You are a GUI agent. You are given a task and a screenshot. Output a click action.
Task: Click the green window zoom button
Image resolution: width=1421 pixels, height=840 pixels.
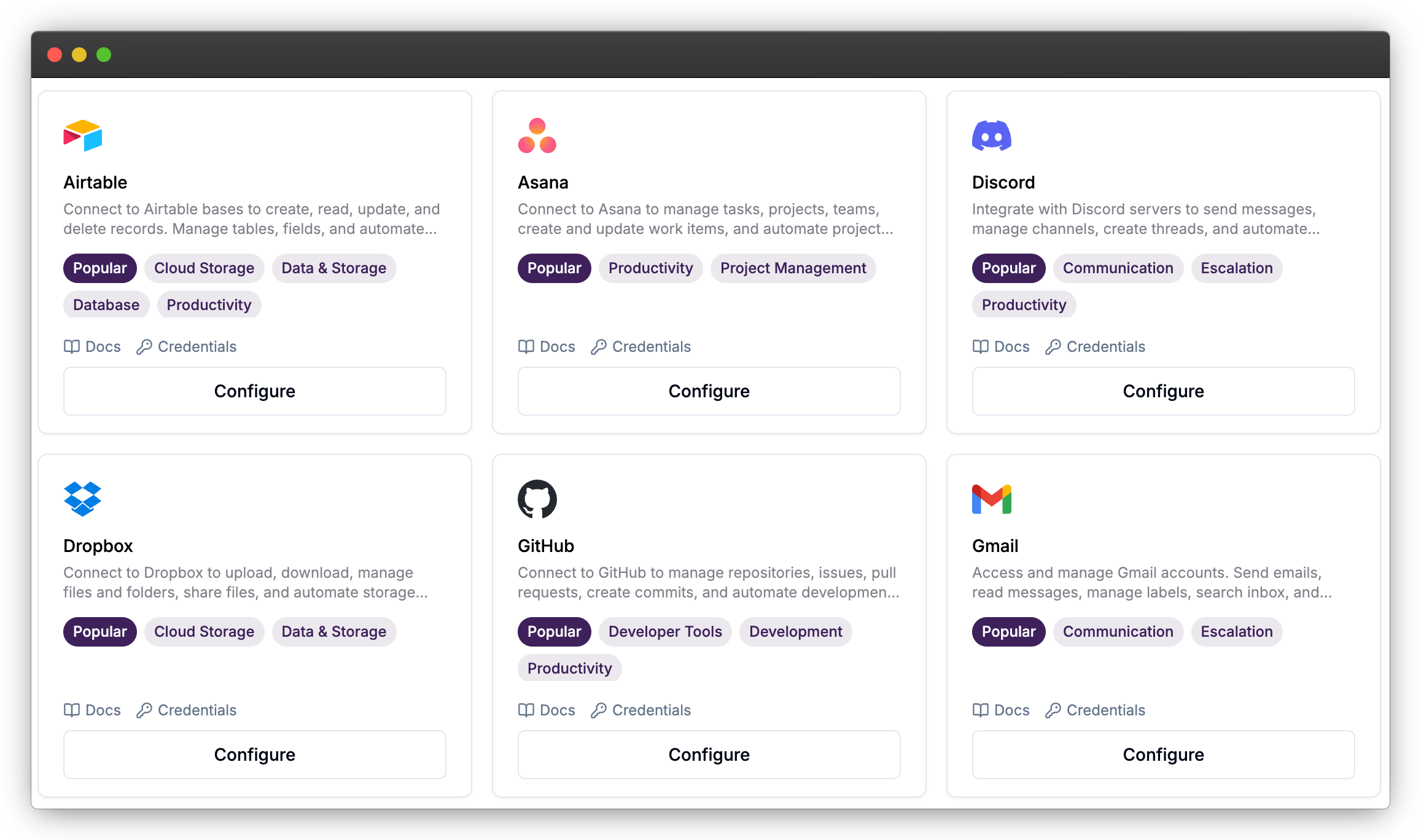click(x=104, y=55)
